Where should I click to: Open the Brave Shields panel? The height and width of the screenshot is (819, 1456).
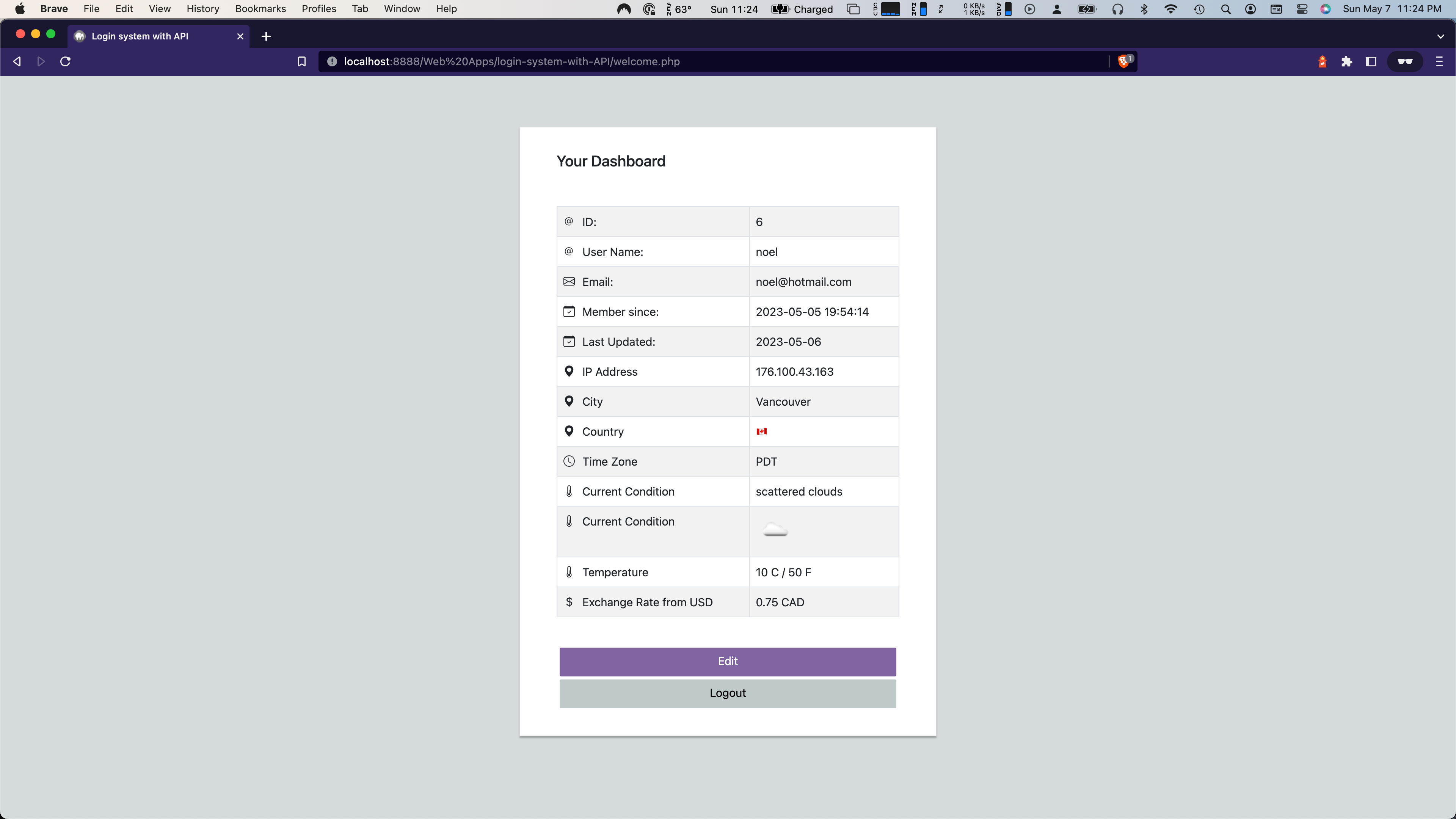click(x=1124, y=61)
